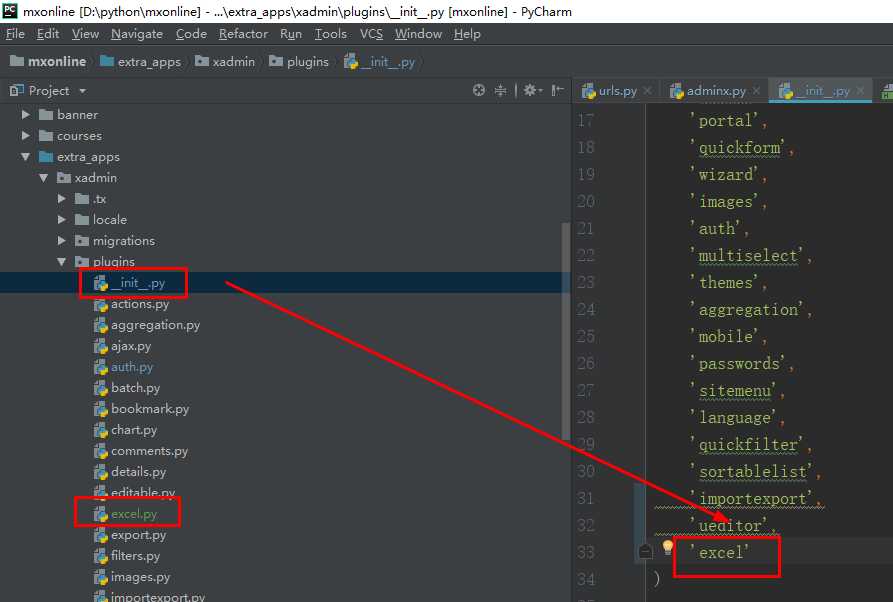This screenshot has width=893, height=602.
Task: Click the 'quickform' string on line 18
Action: point(737,148)
